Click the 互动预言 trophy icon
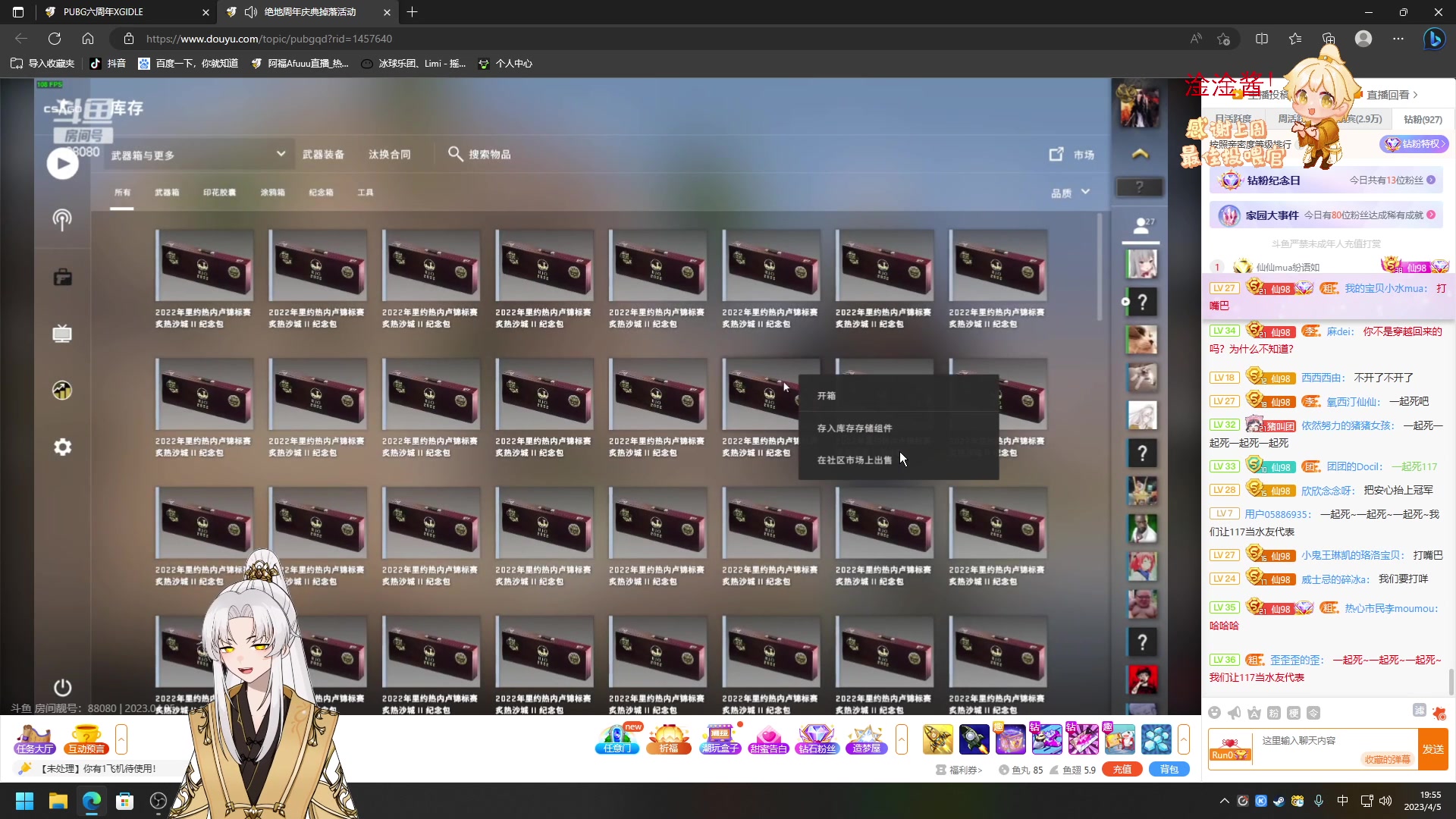The width and height of the screenshot is (1456, 819). coord(86,739)
